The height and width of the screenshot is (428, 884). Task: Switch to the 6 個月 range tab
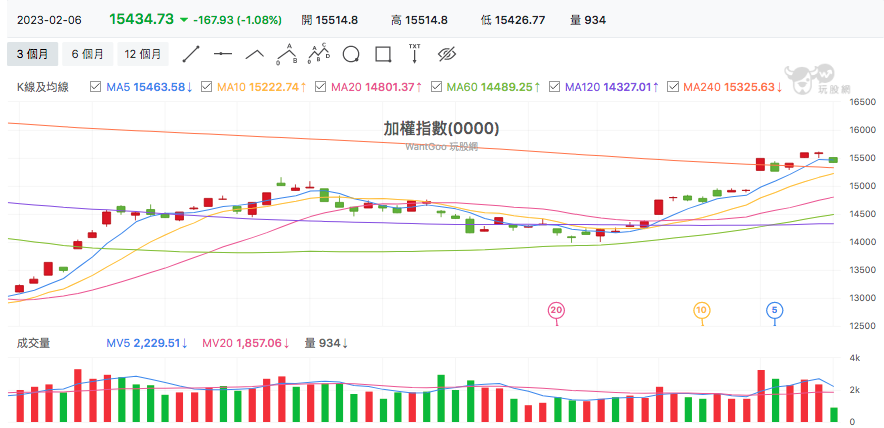point(87,54)
